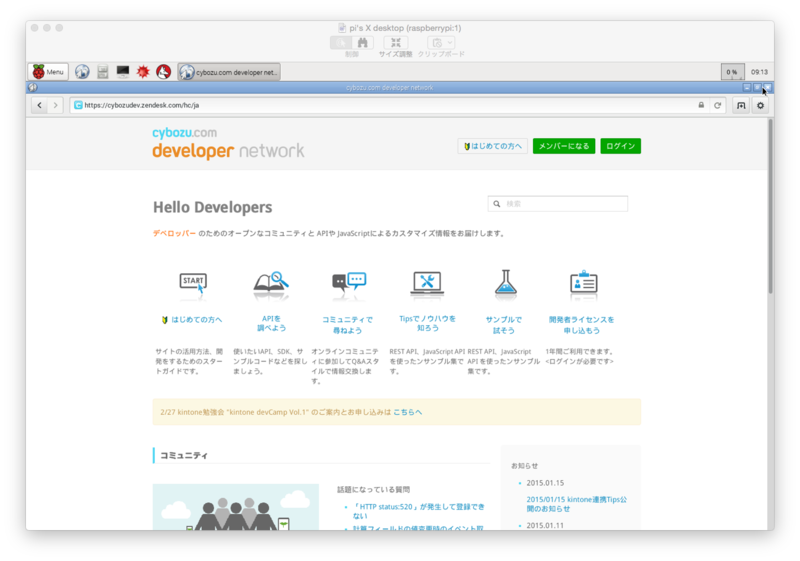The image size is (800, 561).
Task: Click the 話題になっている質問 label
Action: tap(373, 490)
